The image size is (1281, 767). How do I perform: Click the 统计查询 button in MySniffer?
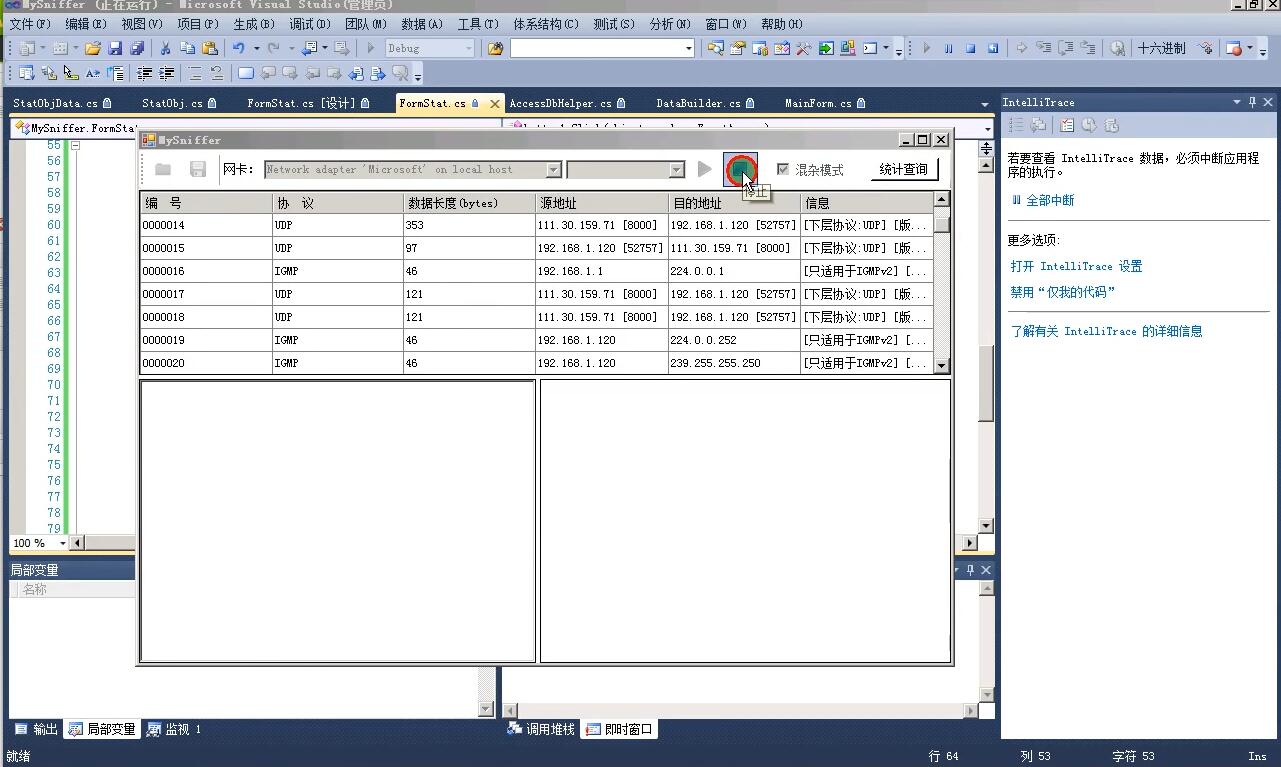(903, 170)
